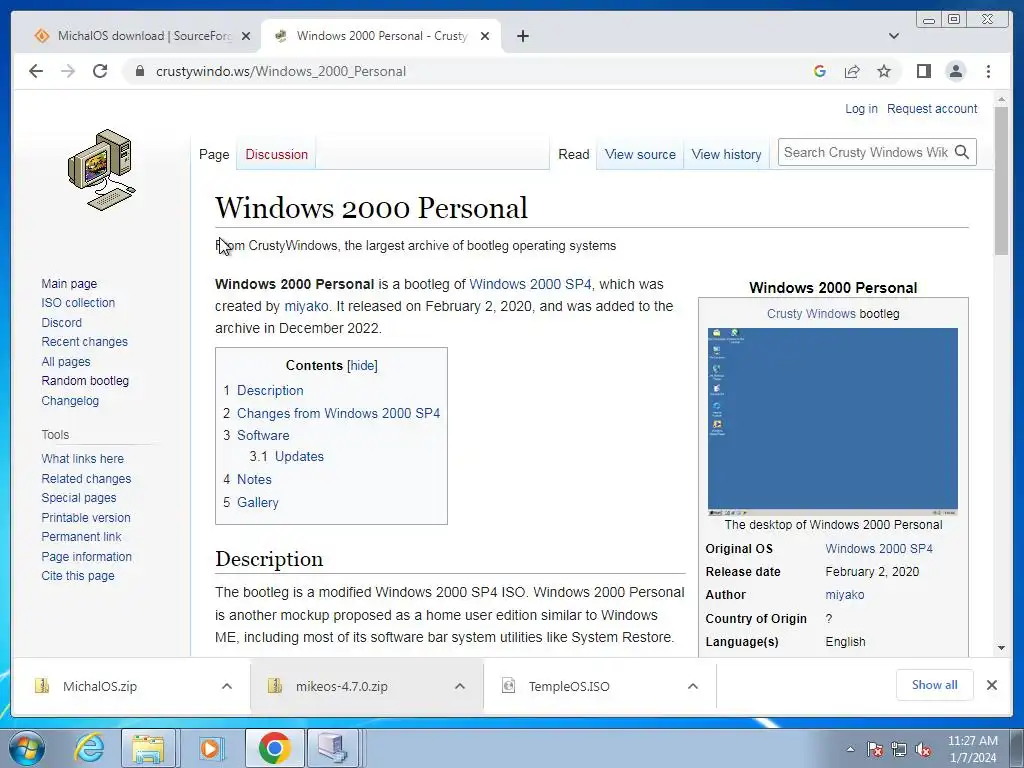Click the Search Crusty Windows Wiki field
Viewport: 1024px width, 768px height.
click(x=865, y=152)
